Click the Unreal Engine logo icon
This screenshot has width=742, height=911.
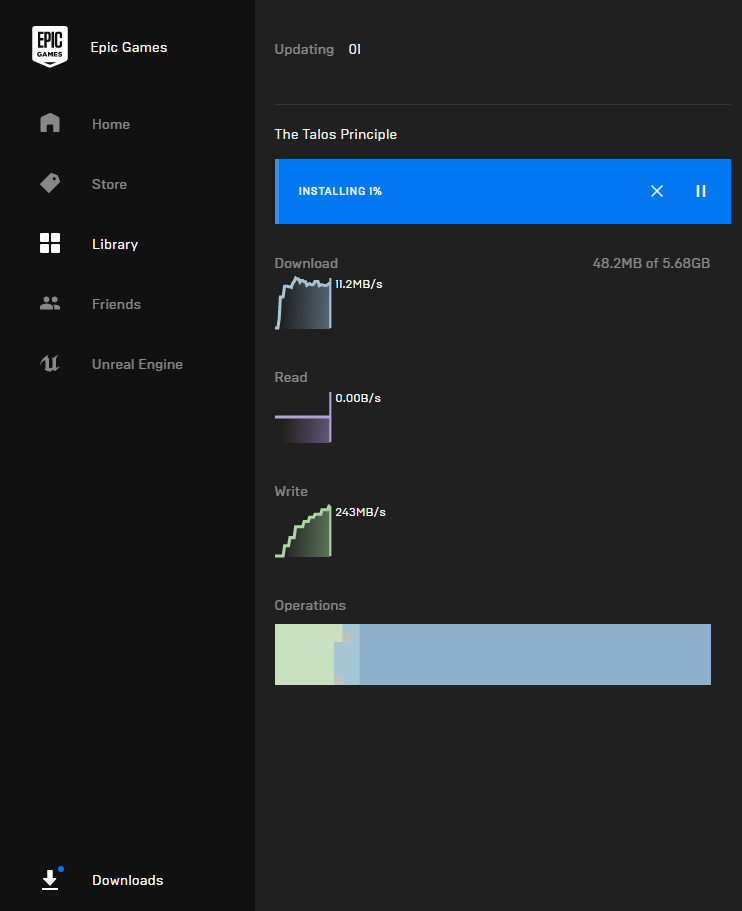50,364
